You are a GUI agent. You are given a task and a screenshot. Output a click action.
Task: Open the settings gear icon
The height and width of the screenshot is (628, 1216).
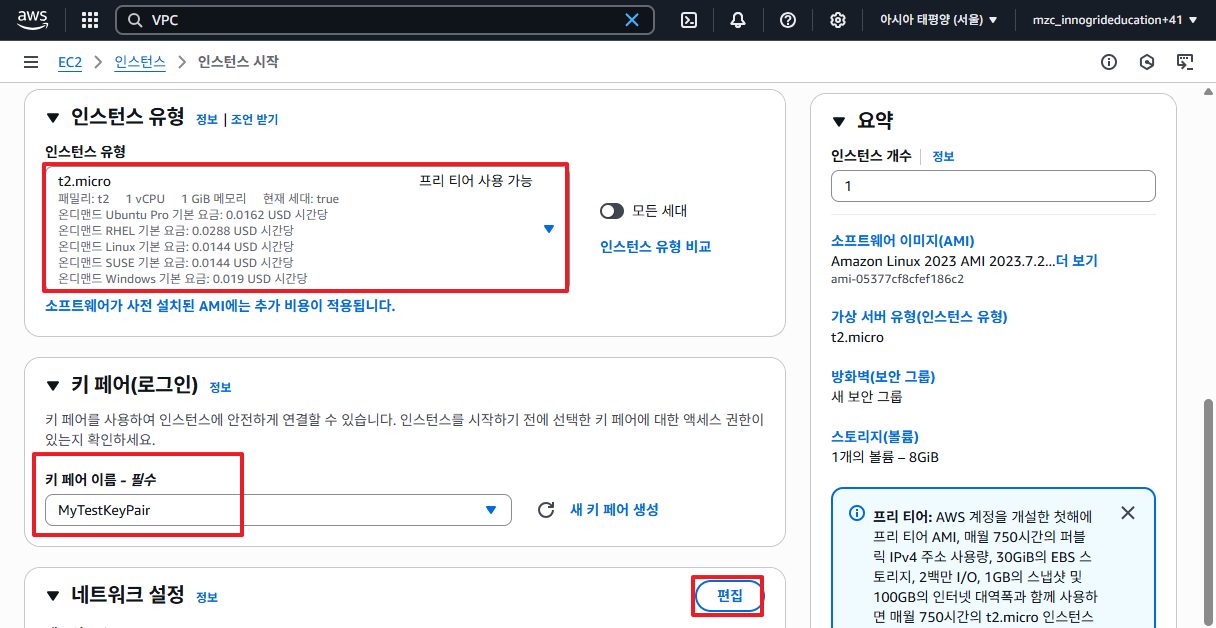838,20
